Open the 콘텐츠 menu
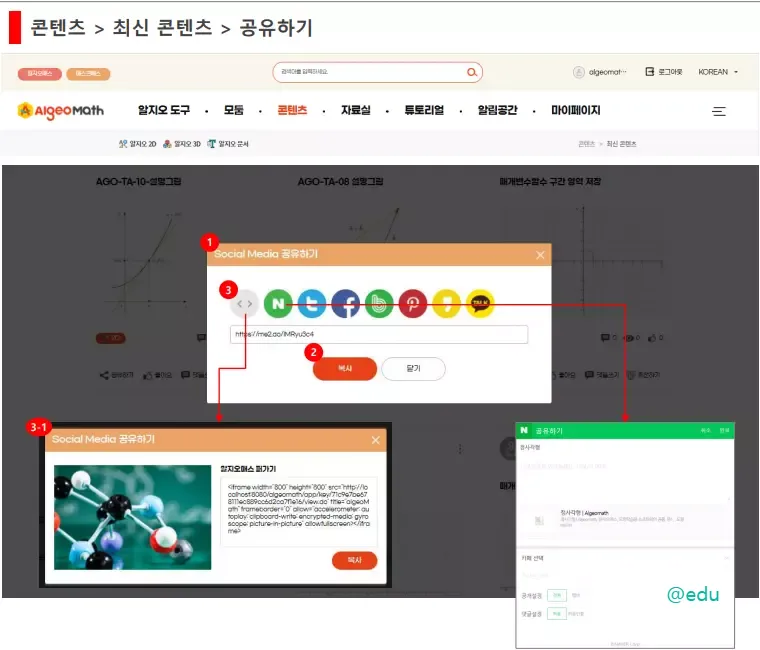The width and height of the screenshot is (760, 650). pos(292,110)
